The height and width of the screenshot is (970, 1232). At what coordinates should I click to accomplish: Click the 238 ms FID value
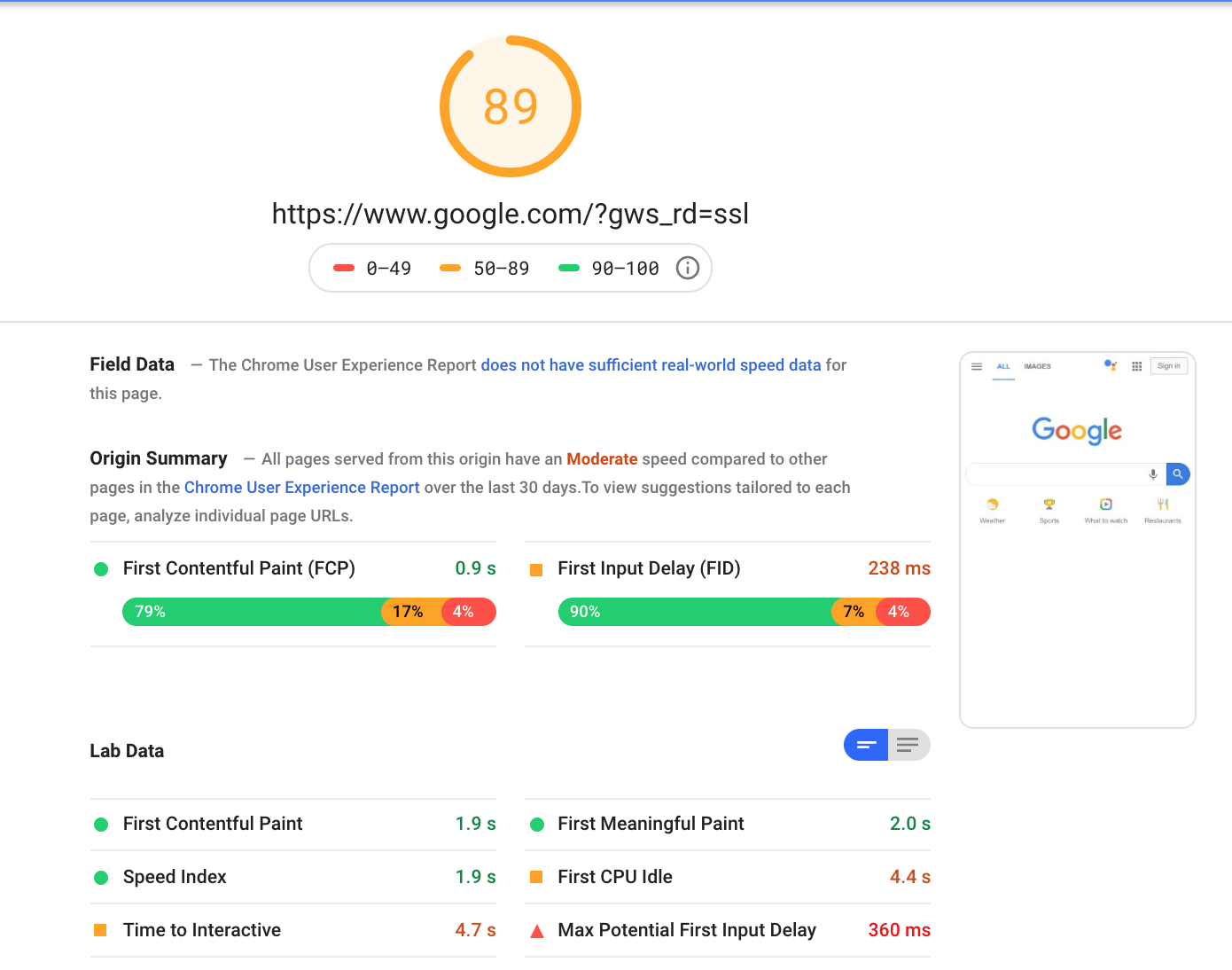pos(900,568)
